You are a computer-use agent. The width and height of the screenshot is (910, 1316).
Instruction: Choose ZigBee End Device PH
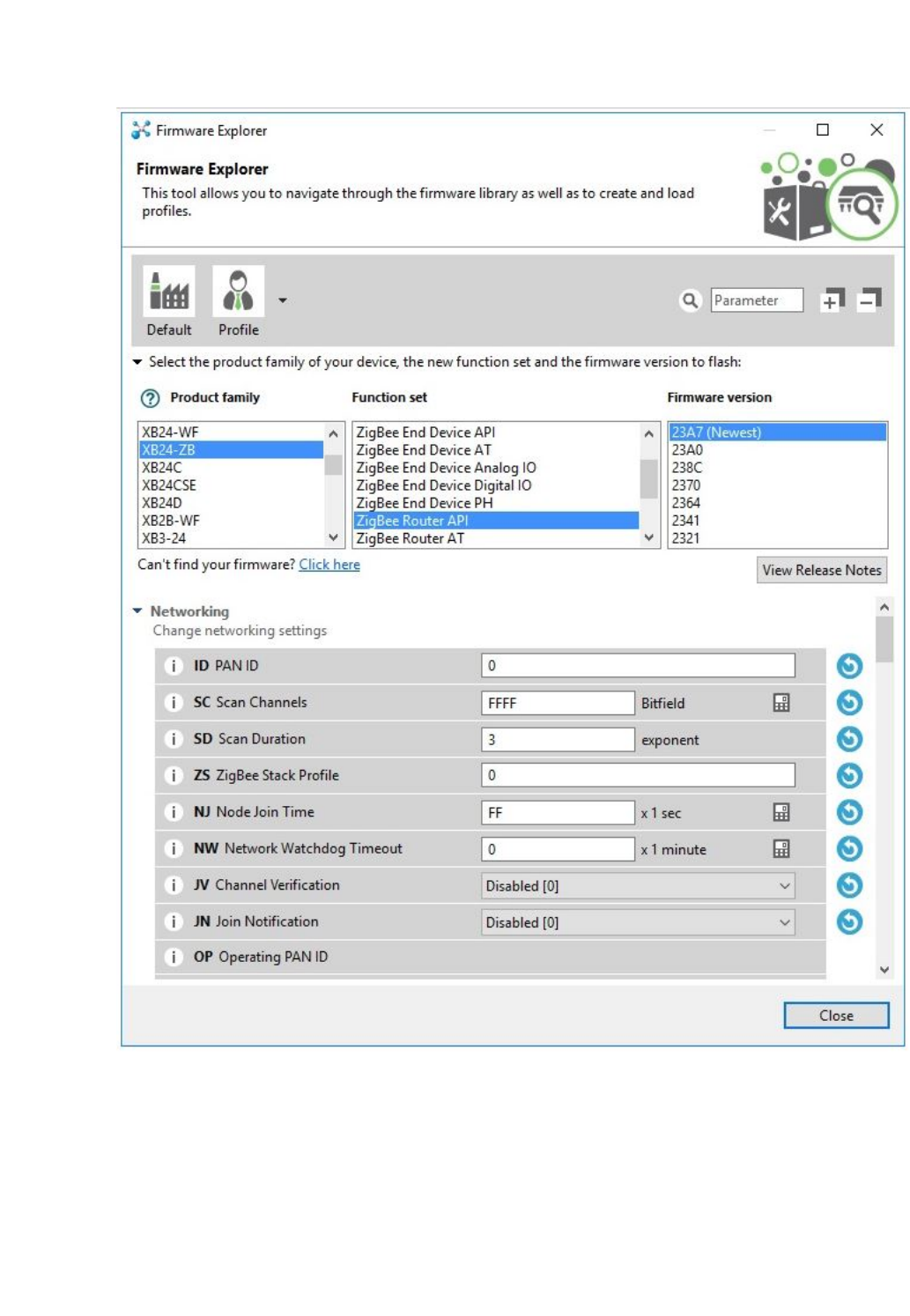[x=496, y=502]
